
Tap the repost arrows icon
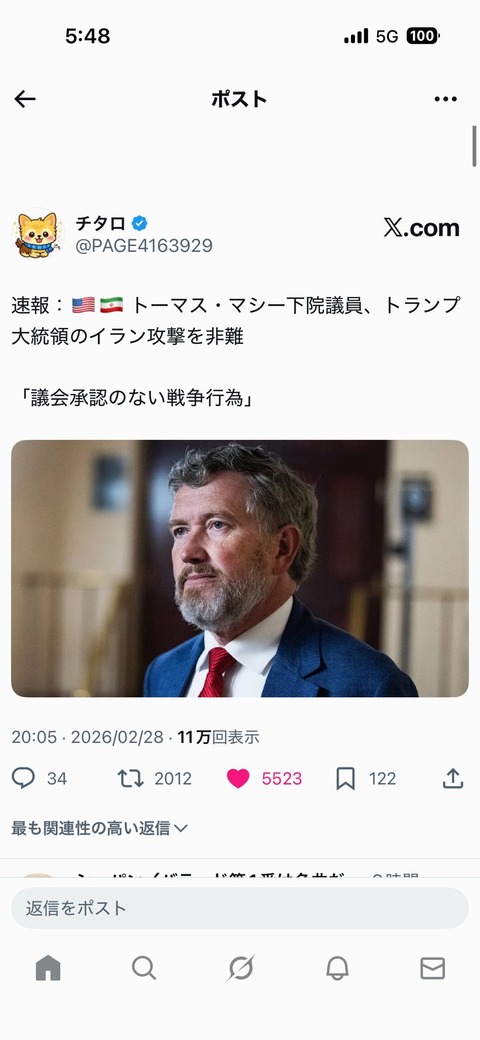pos(131,778)
